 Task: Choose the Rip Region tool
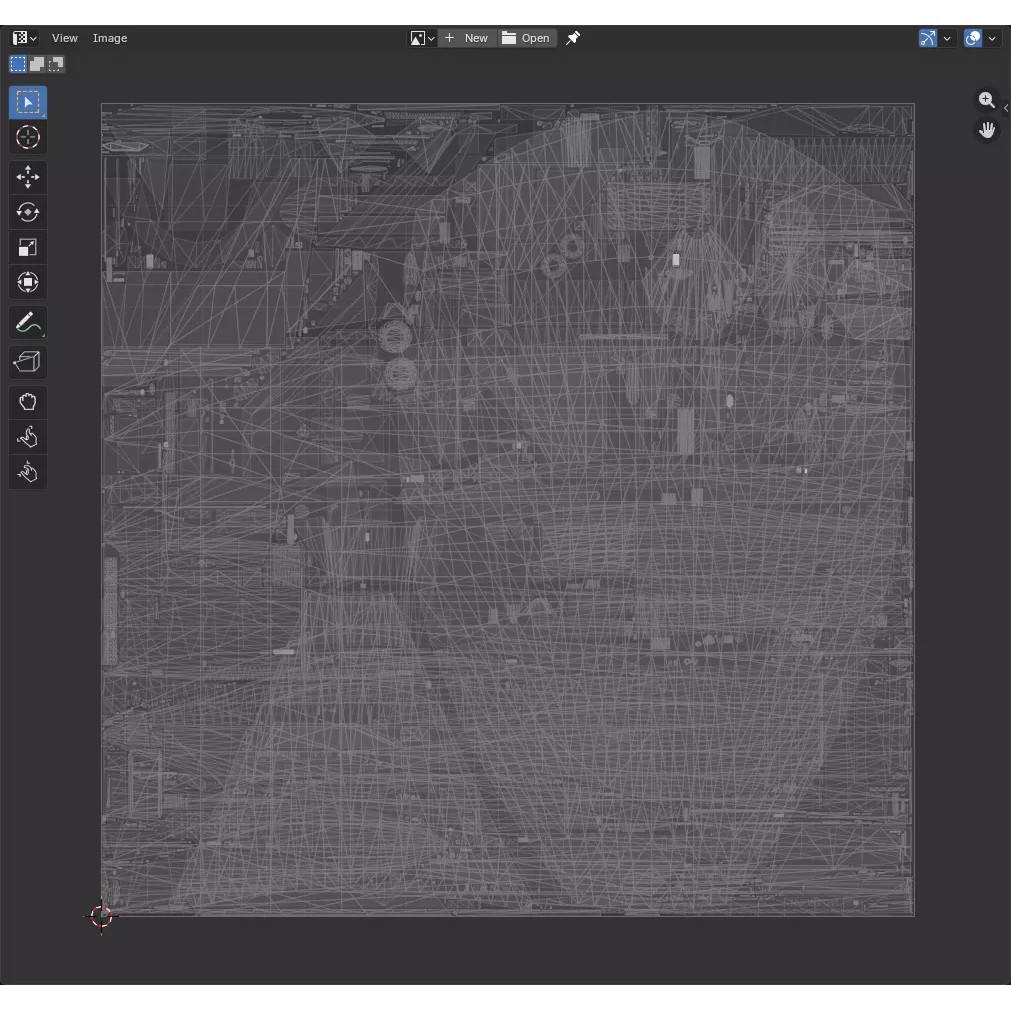(x=28, y=362)
